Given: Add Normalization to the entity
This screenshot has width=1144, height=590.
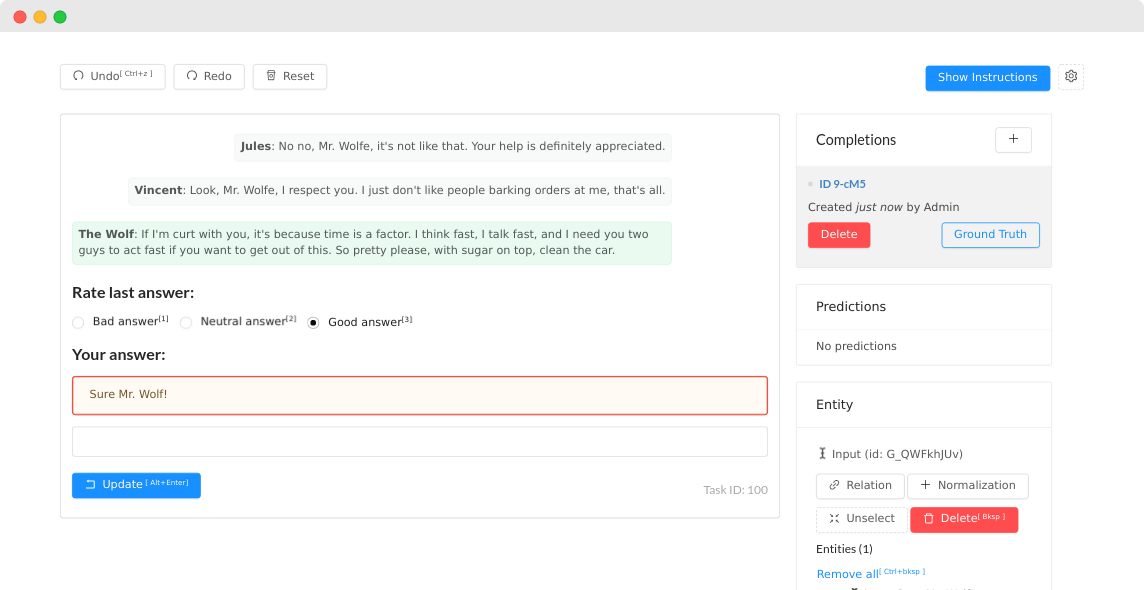Looking at the screenshot, I should [x=967, y=486].
